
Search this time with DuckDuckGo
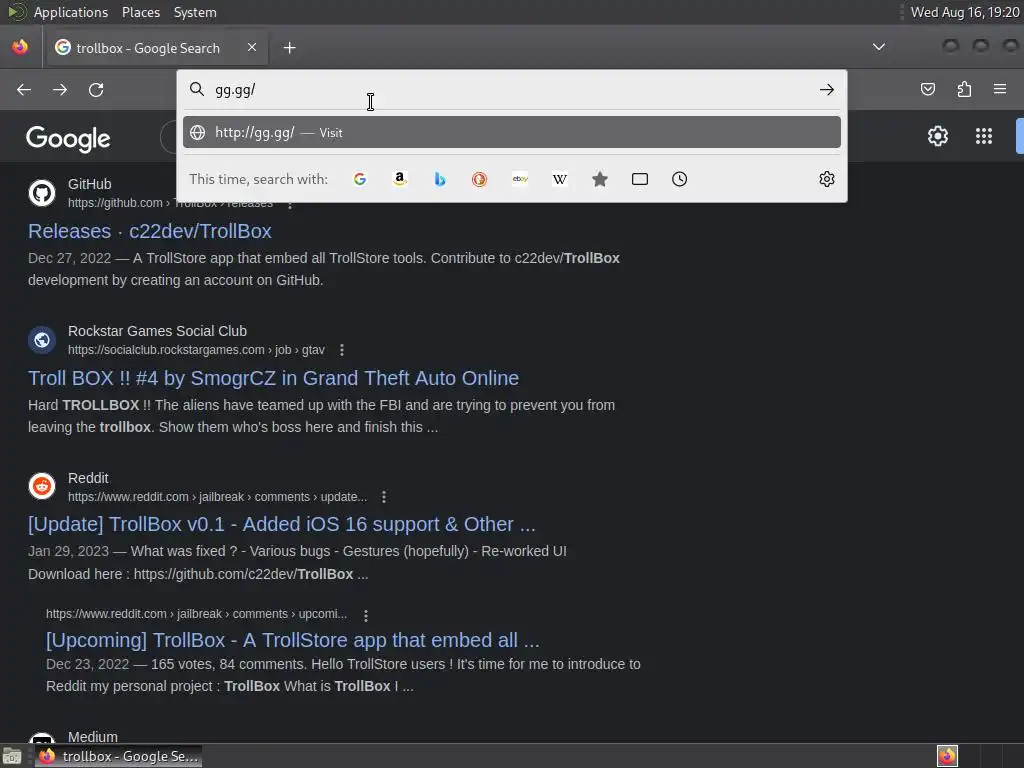point(479,179)
